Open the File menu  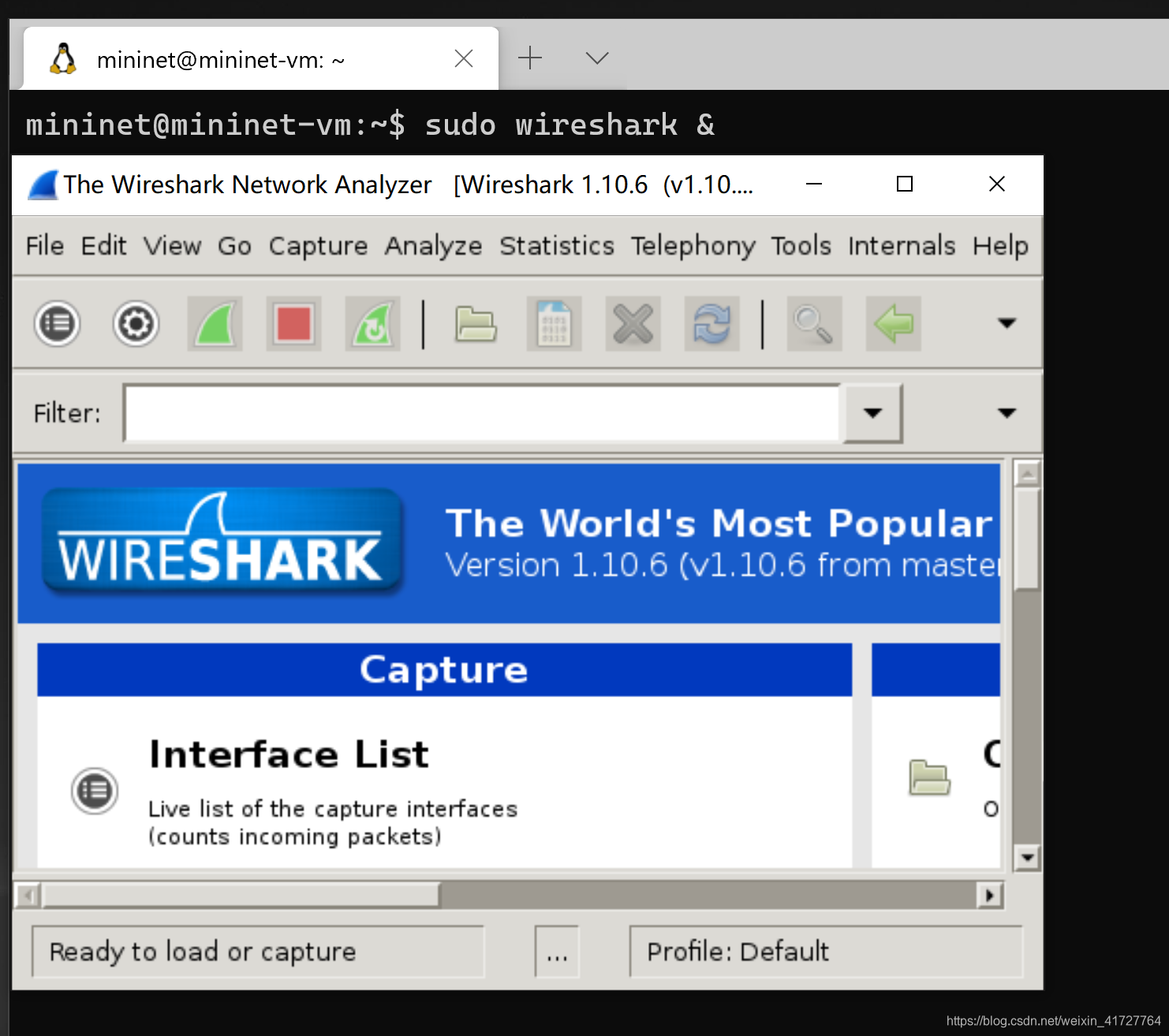click(x=44, y=246)
